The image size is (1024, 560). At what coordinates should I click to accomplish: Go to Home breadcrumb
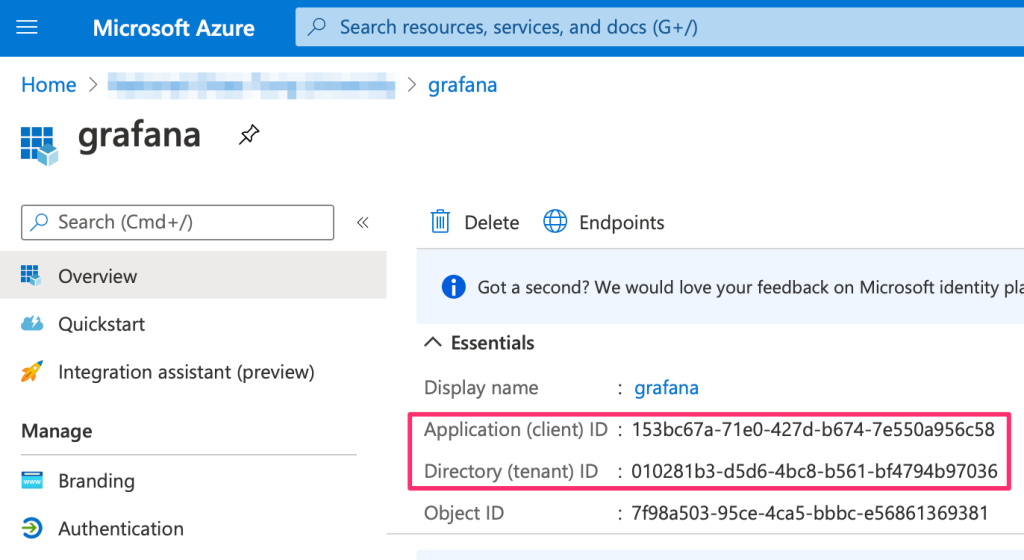coord(49,85)
